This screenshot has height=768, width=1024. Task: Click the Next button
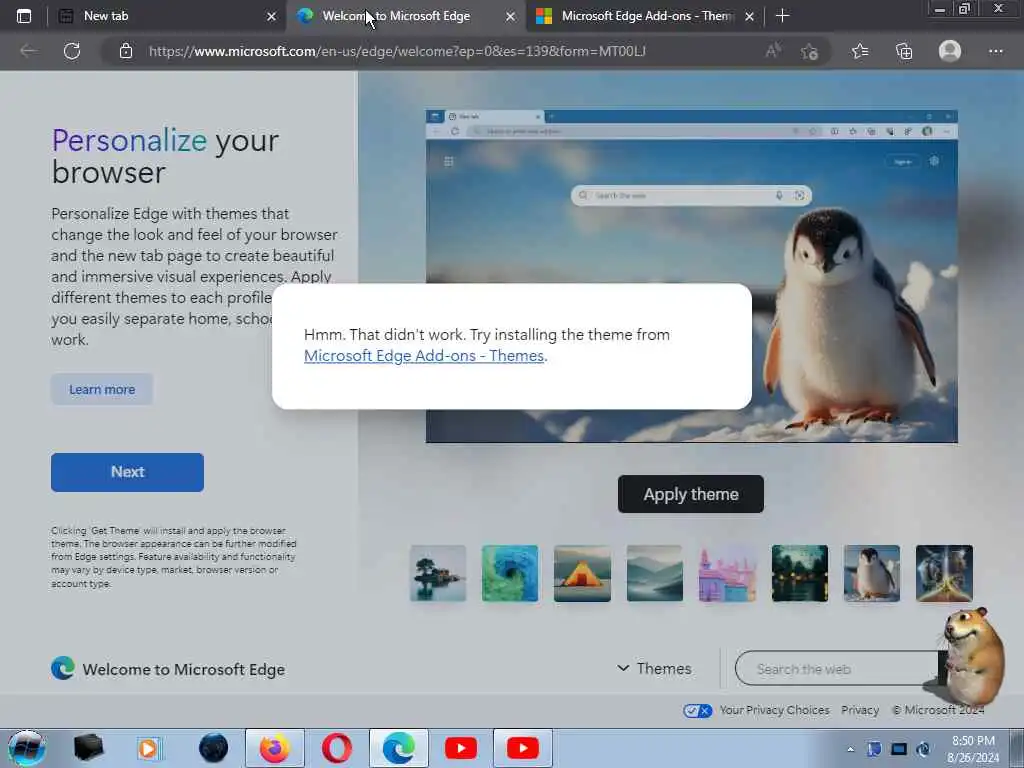point(127,472)
